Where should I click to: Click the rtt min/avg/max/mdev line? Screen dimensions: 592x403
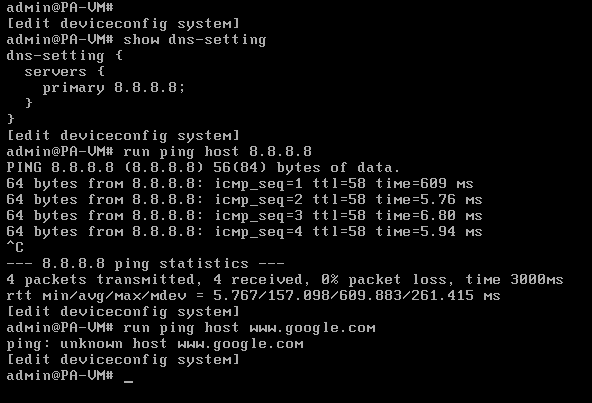253,296
